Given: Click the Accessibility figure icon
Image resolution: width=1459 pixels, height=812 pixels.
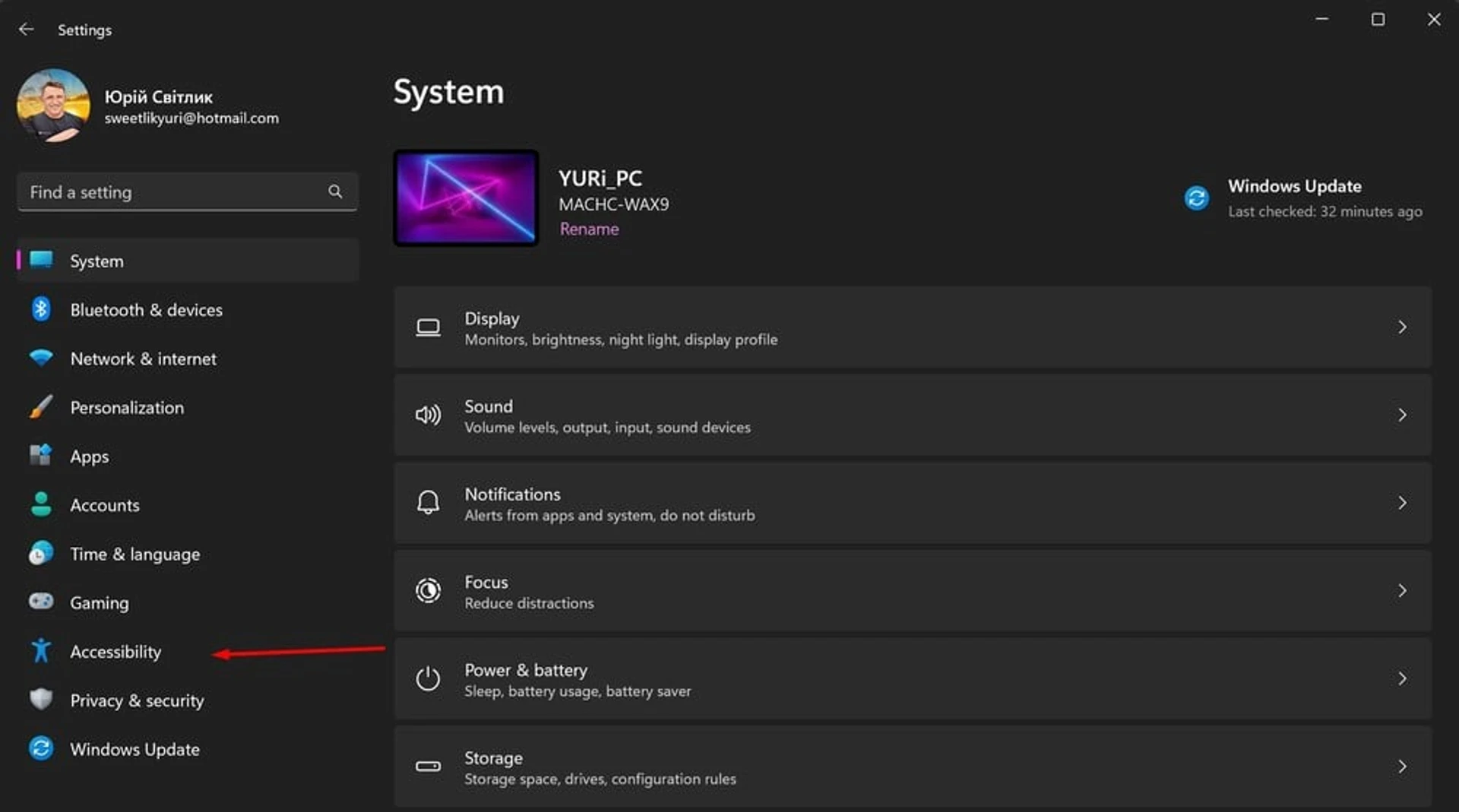Looking at the screenshot, I should [41, 651].
